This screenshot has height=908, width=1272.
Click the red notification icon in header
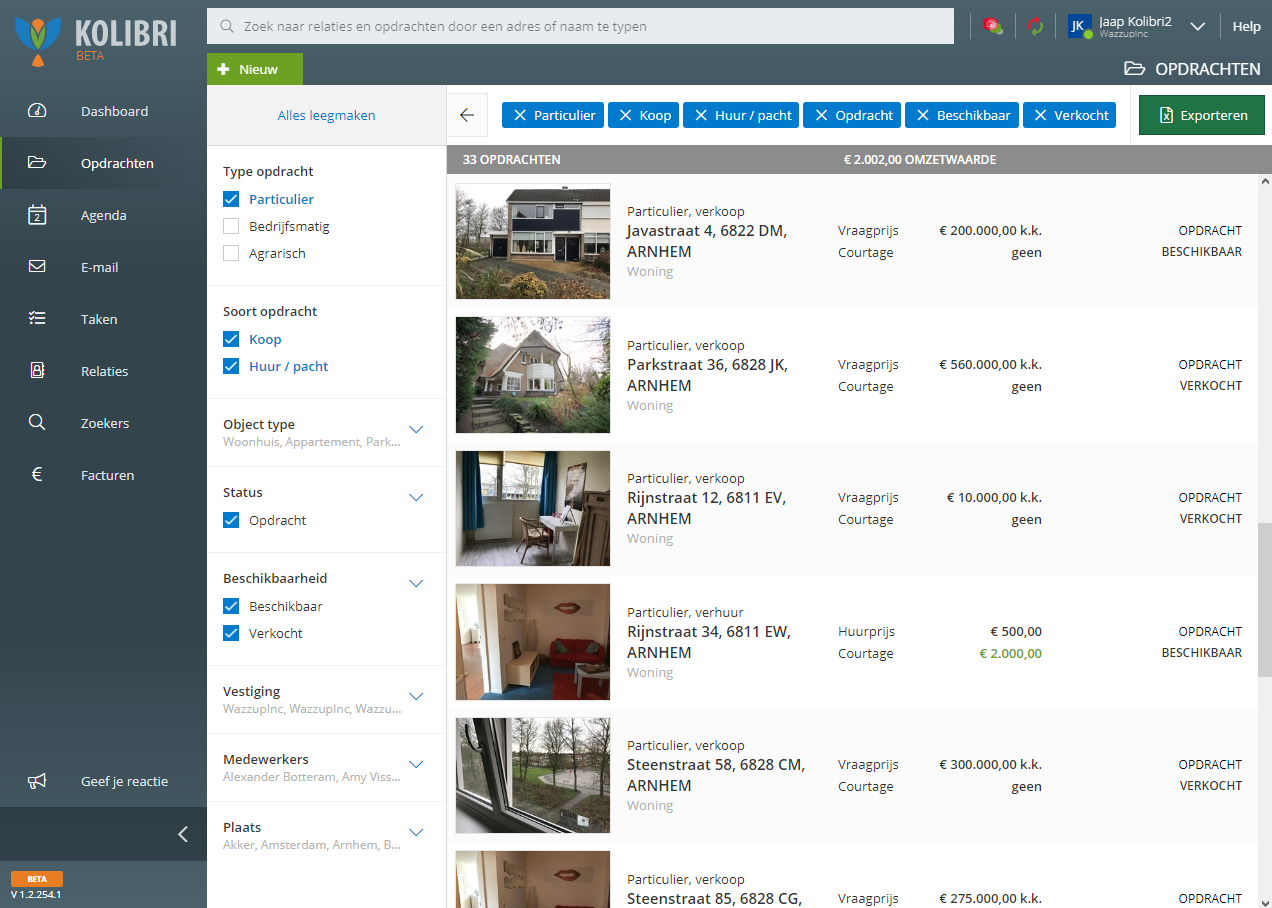(x=993, y=27)
